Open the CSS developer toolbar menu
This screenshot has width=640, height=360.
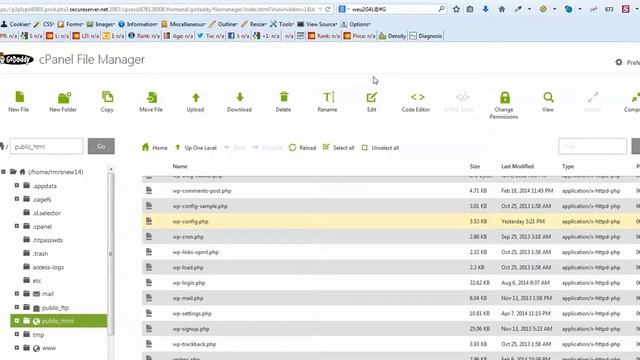click(44, 24)
